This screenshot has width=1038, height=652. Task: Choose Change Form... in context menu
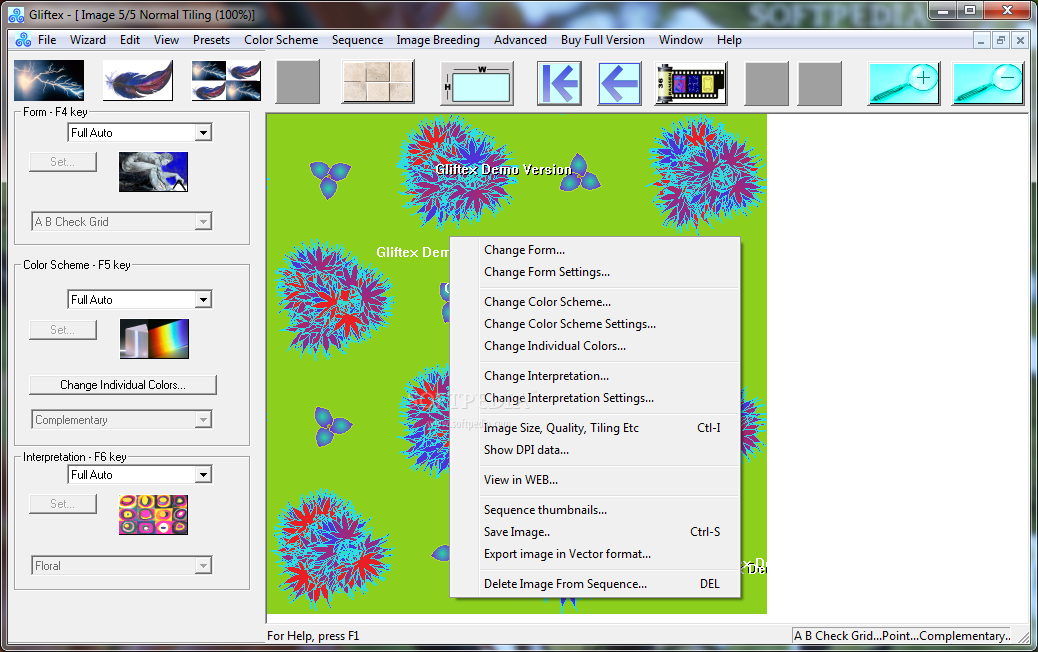[x=594, y=250]
